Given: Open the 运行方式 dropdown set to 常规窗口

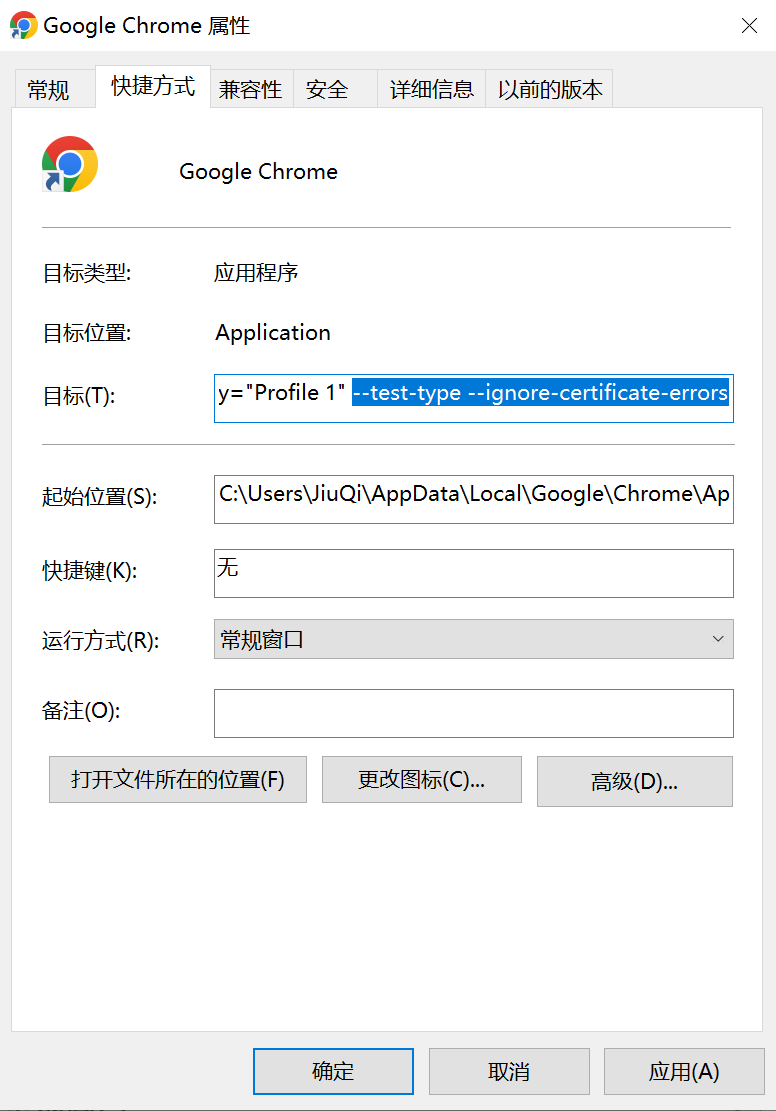Looking at the screenshot, I should click(473, 639).
